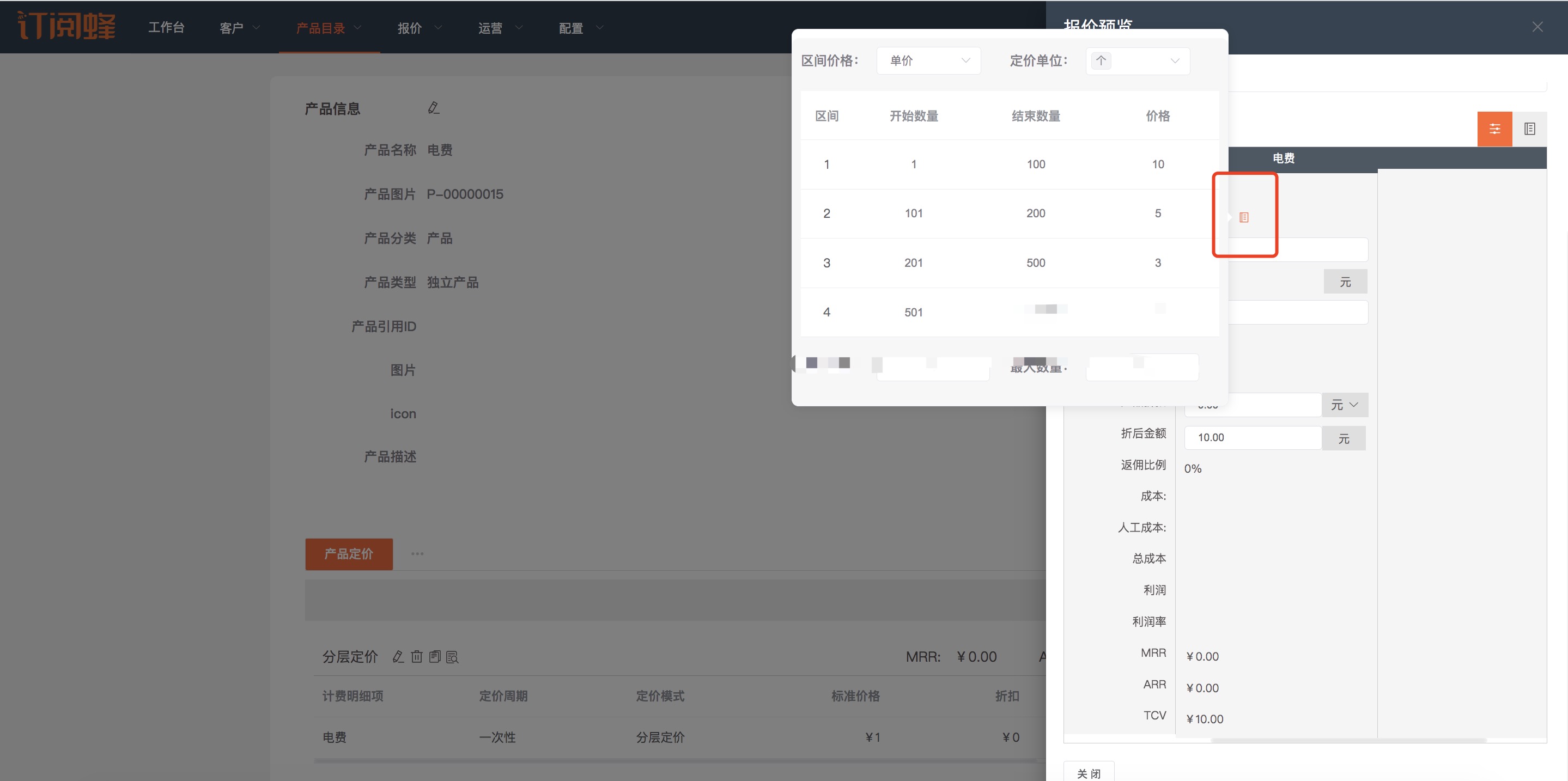
Task: Close the 报价预览 panel with X
Action: [x=1537, y=27]
